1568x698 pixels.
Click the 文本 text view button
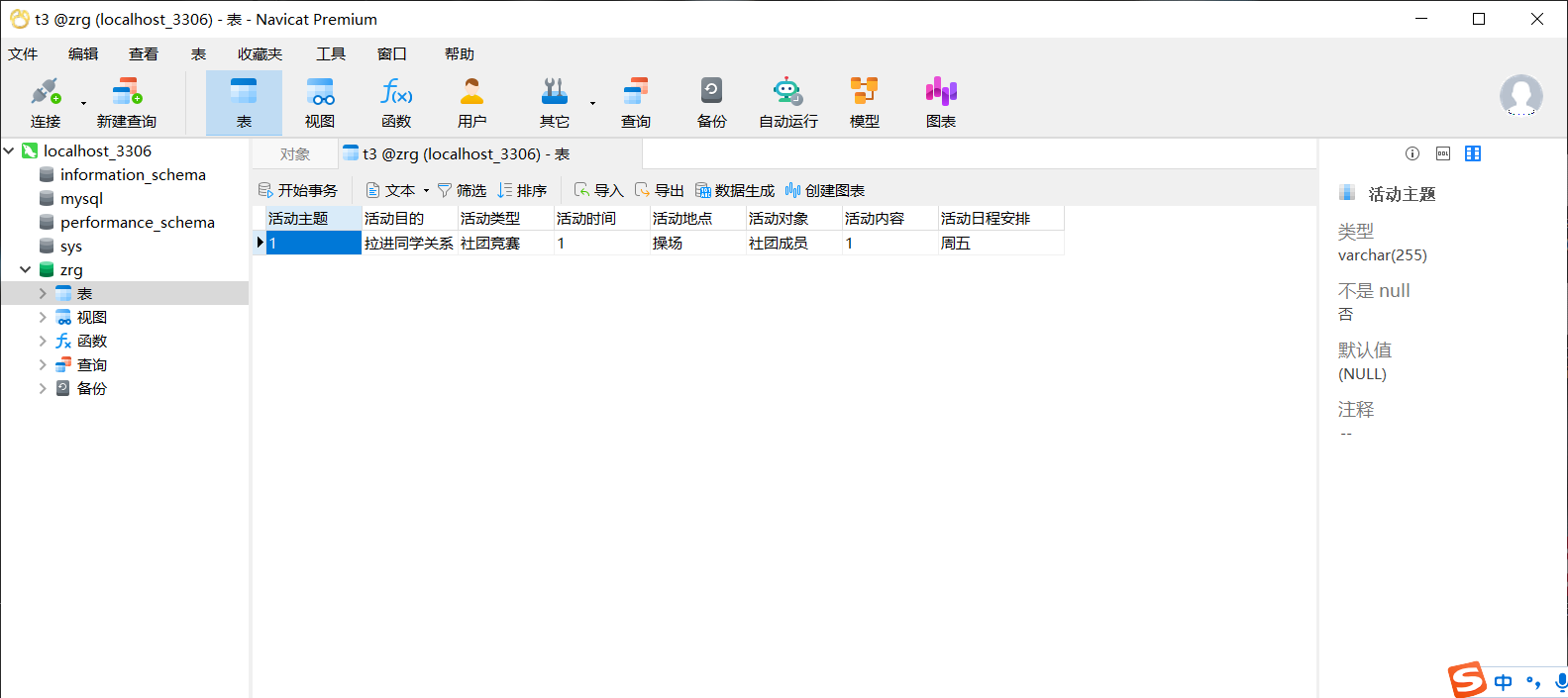coord(390,190)
